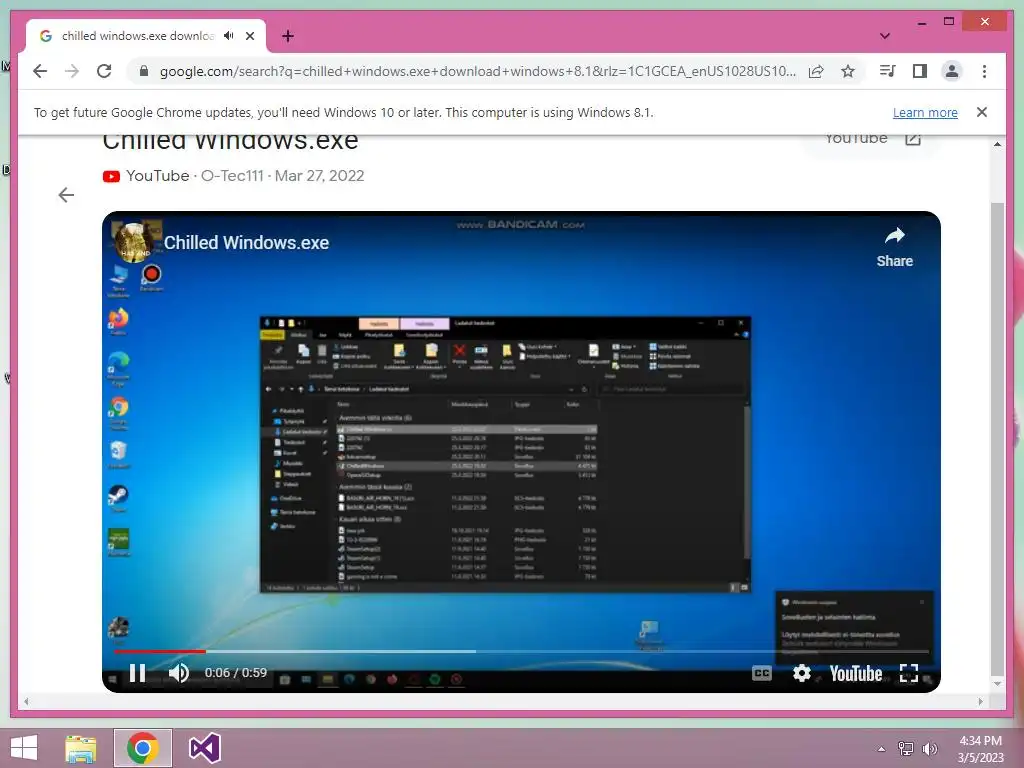The image size is (1024, 768).
Task: Open Chrome's side panel
Action: (920, 71)
